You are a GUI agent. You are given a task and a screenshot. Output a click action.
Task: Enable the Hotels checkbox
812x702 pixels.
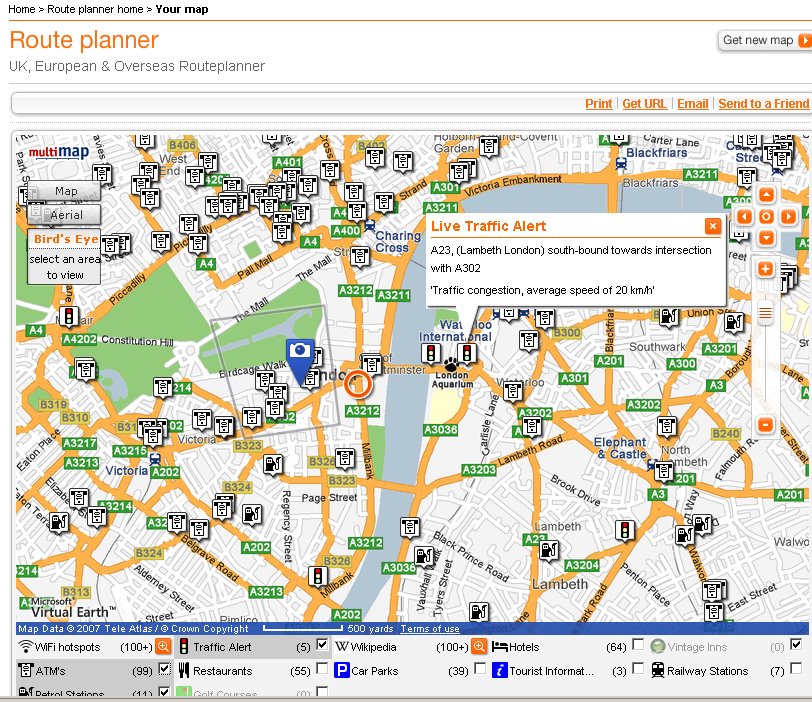pos(639,645)
